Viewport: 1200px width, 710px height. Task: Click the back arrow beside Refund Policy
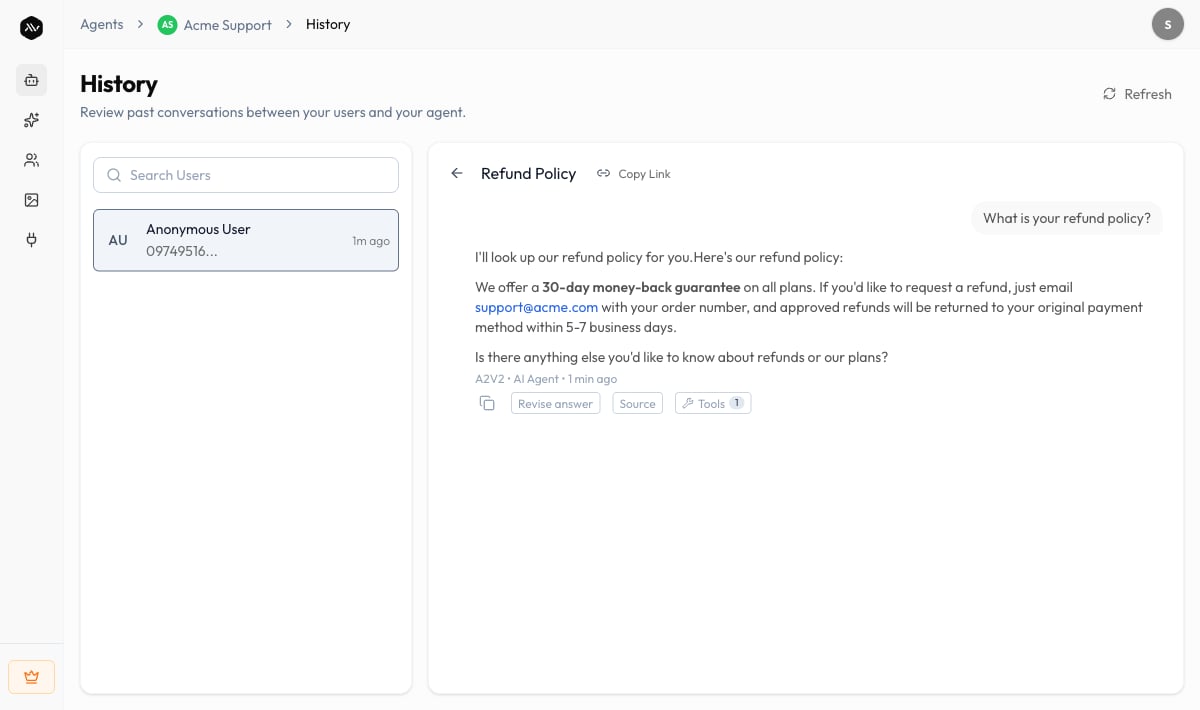[457, 173]
